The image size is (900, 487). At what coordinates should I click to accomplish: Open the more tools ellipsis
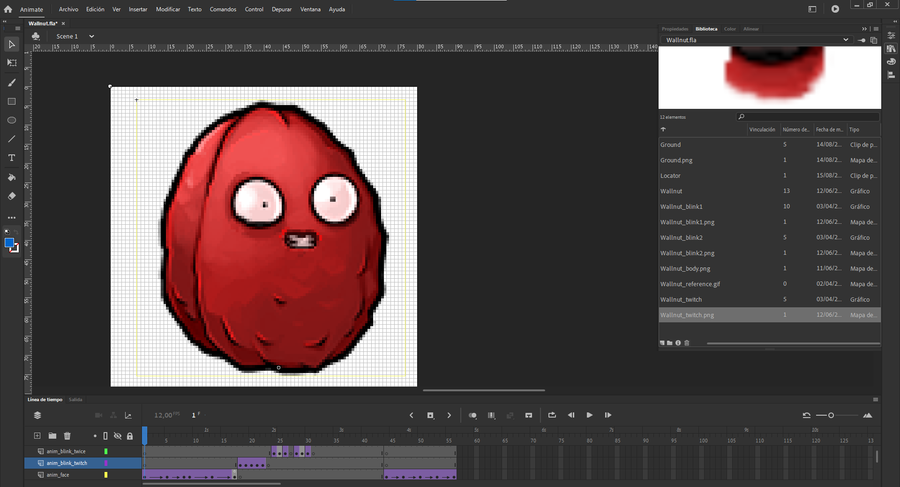coord(11,218)
